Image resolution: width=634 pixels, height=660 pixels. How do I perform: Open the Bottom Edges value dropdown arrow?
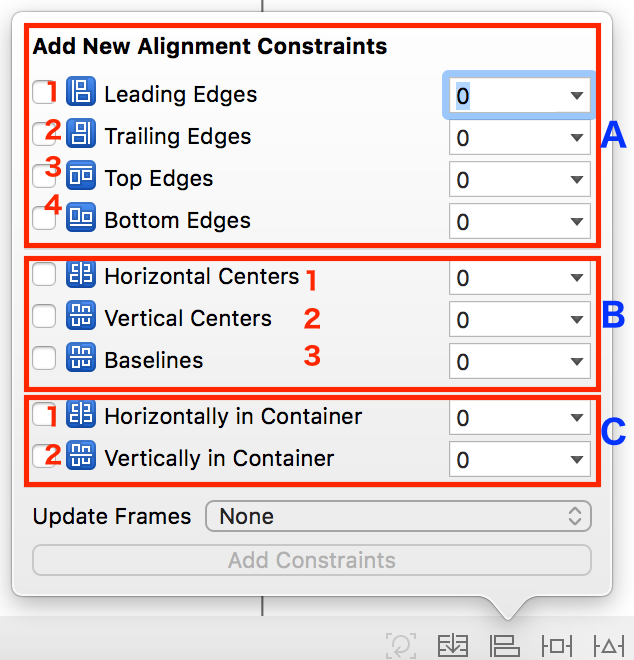576,221
